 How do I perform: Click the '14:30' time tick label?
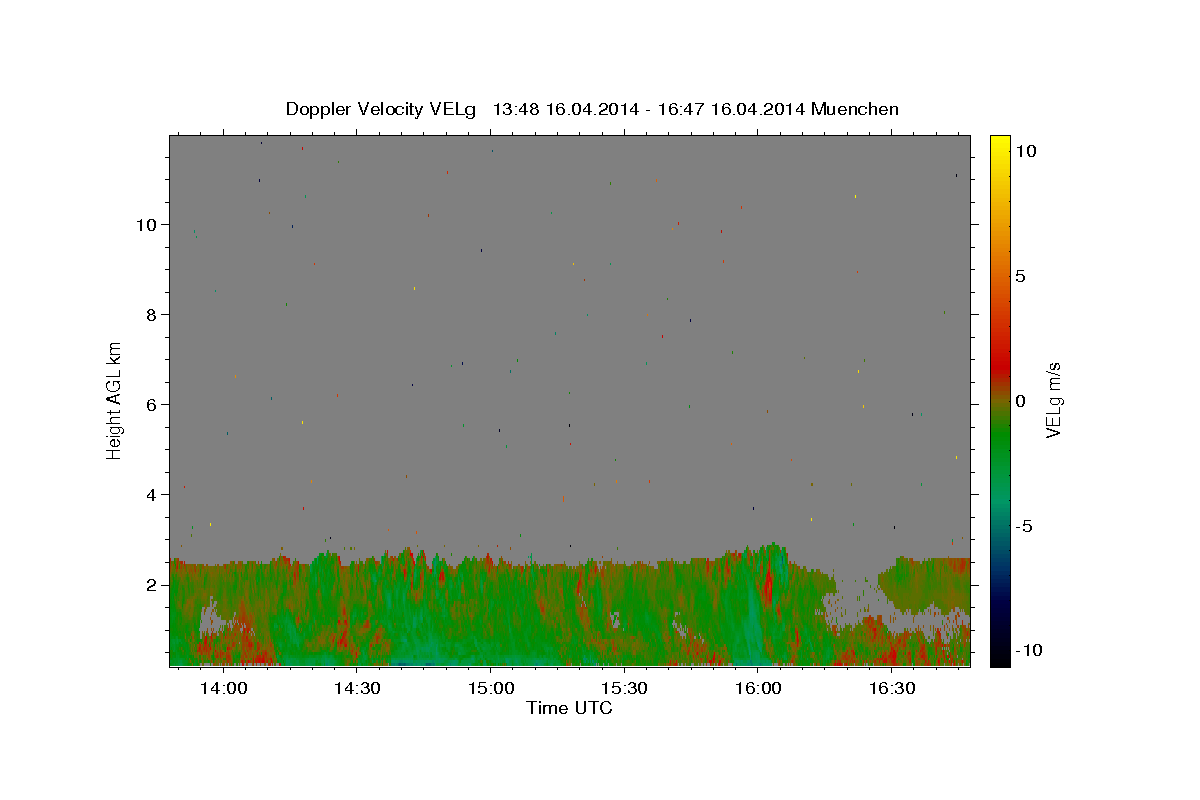click(x=357, y=688)
